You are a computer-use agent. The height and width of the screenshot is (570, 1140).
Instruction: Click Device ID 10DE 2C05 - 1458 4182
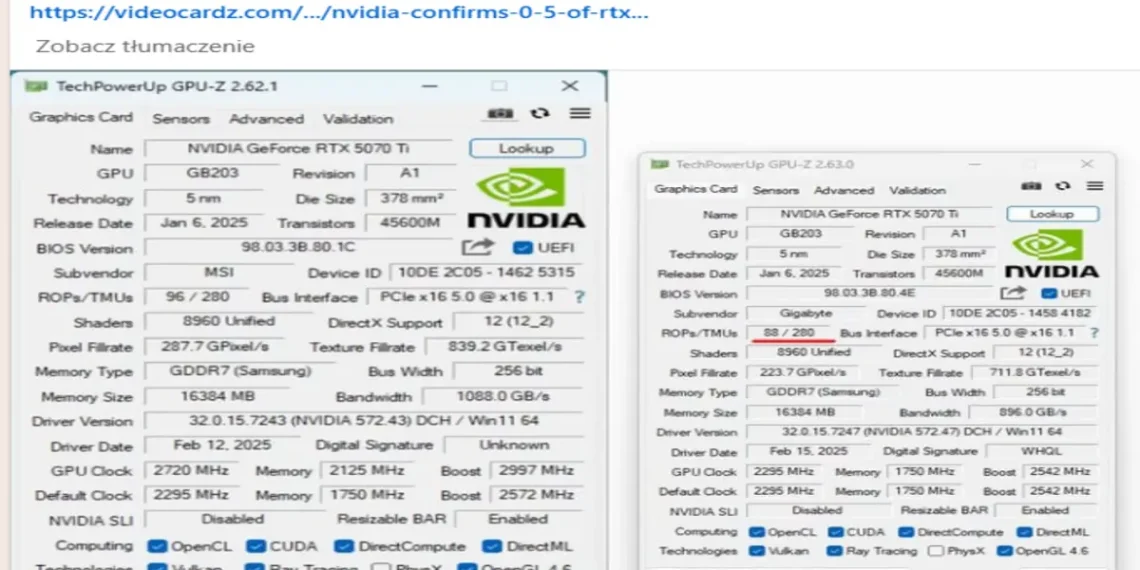[x=1021, y=313]
